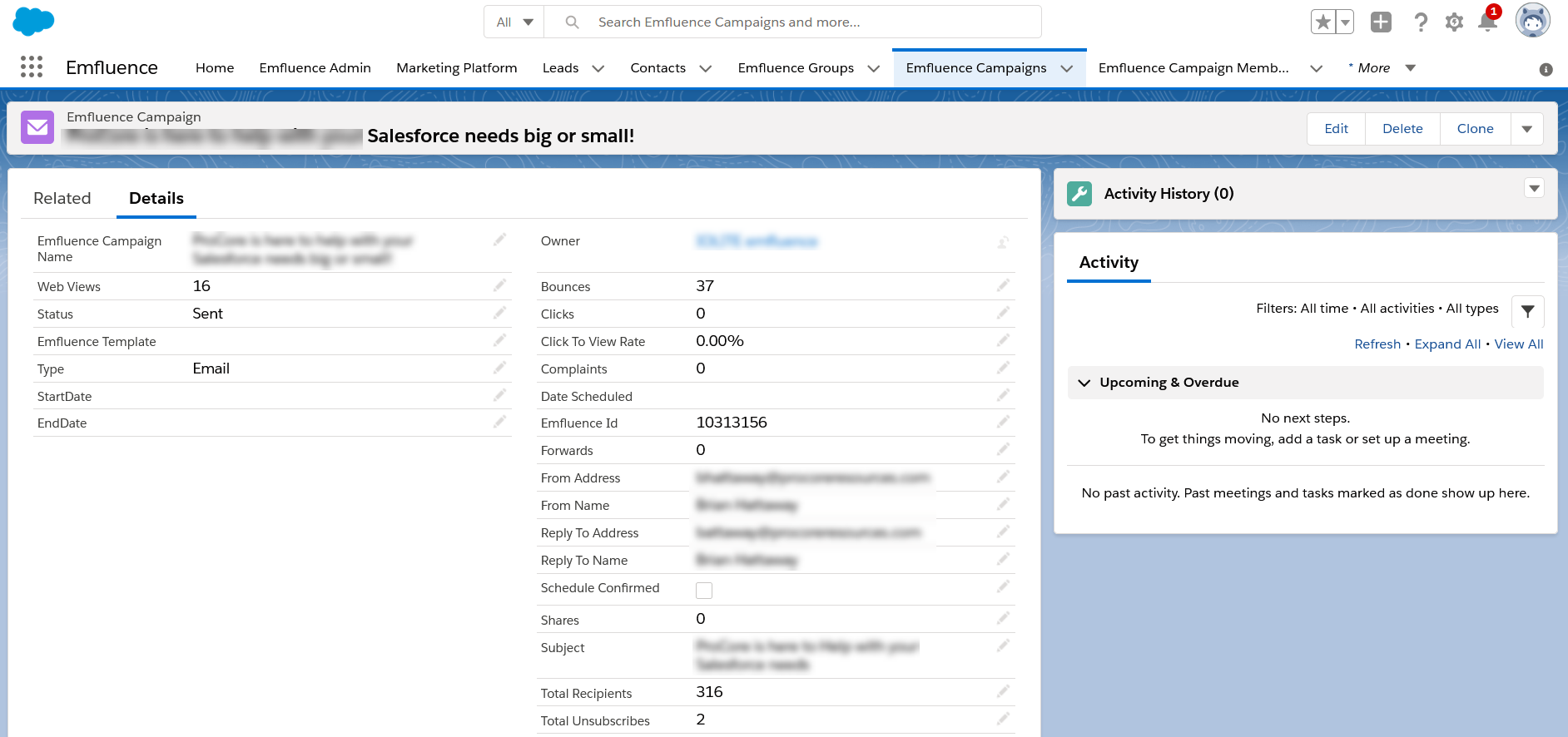Open more record actions dropdown next to Clone

(x=1527, y=129)
